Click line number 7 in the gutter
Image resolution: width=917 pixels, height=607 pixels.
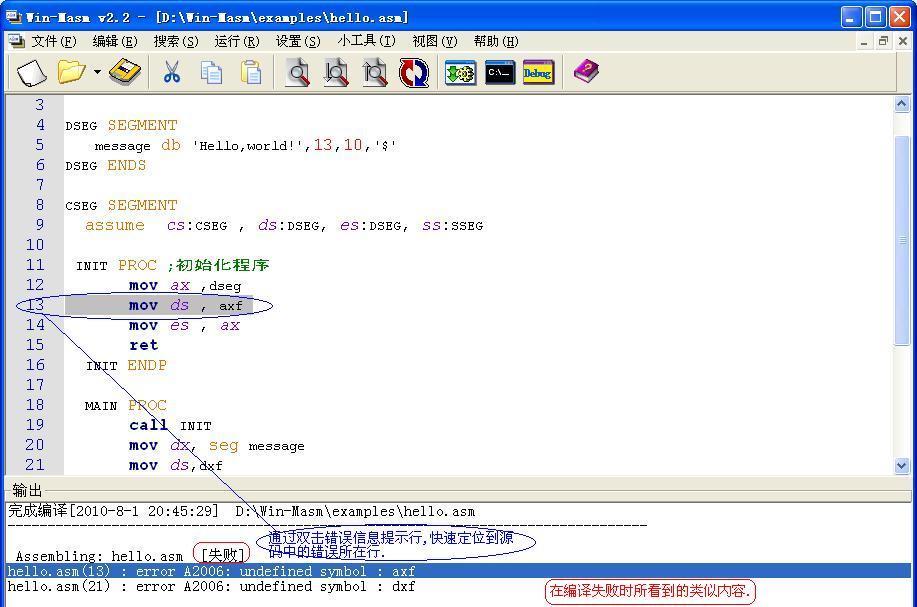(40, 185)
